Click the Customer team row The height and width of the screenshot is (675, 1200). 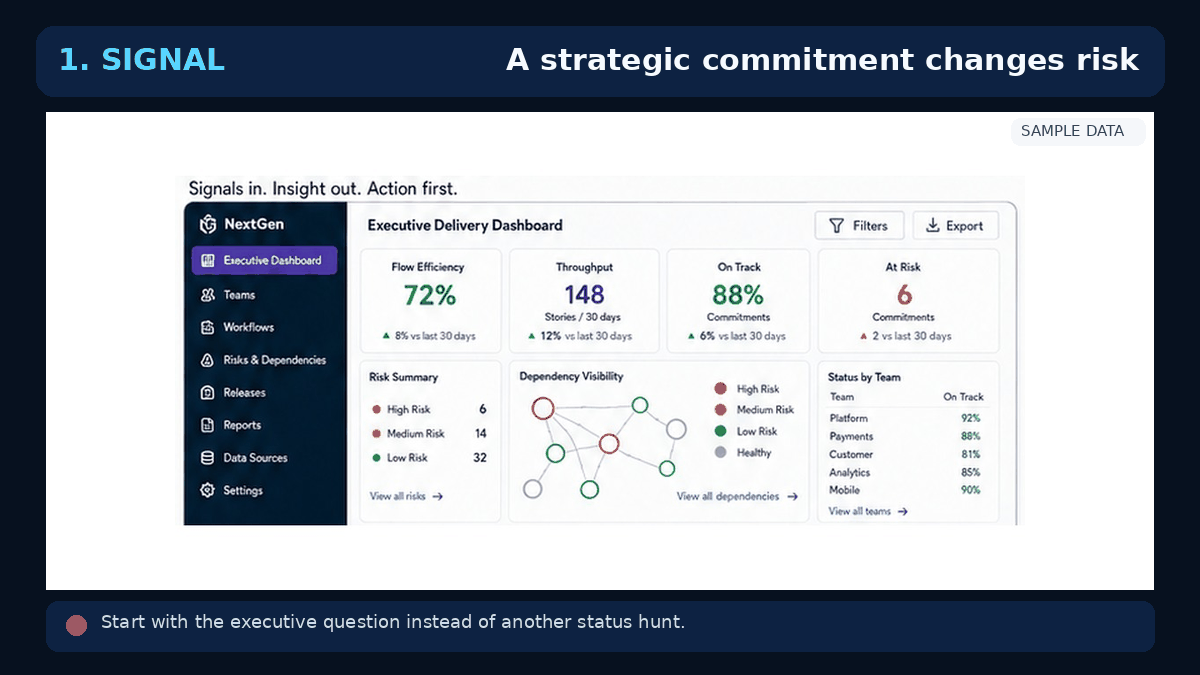906,454
